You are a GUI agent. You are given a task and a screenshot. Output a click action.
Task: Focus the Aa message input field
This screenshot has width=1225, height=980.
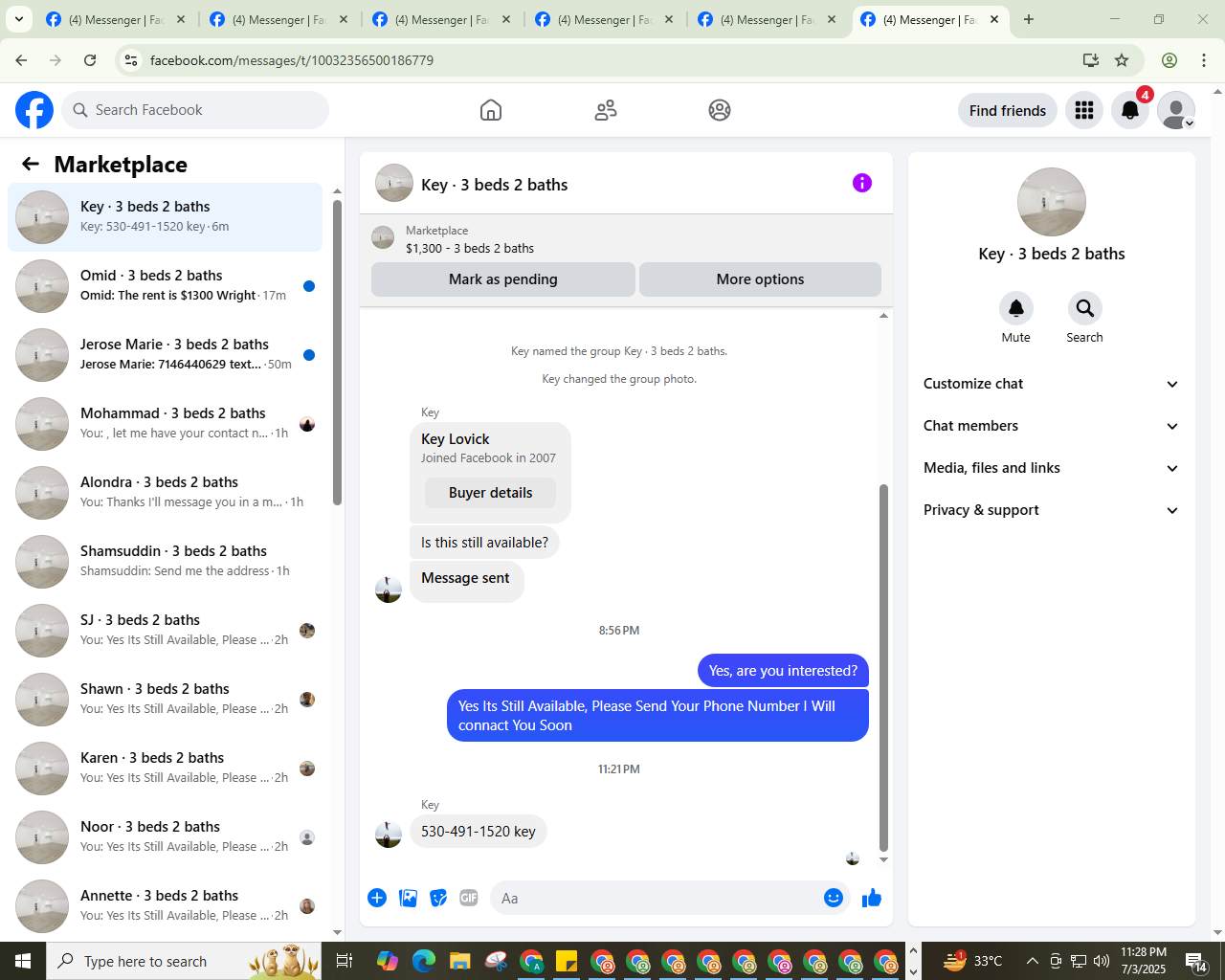pyautogui.click(x=656, y=898)
